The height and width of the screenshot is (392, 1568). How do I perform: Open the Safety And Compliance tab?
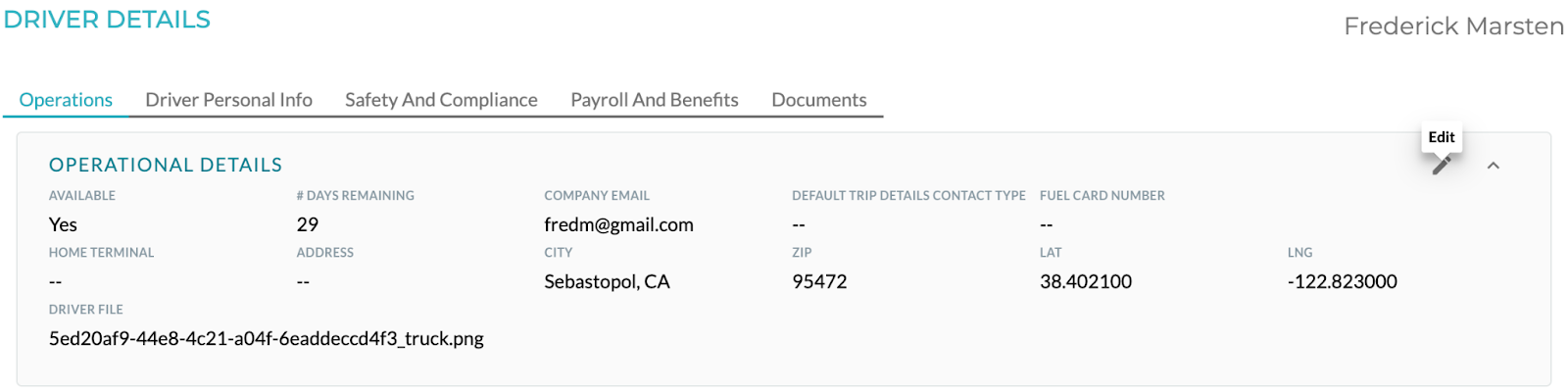tap(441, 100)
